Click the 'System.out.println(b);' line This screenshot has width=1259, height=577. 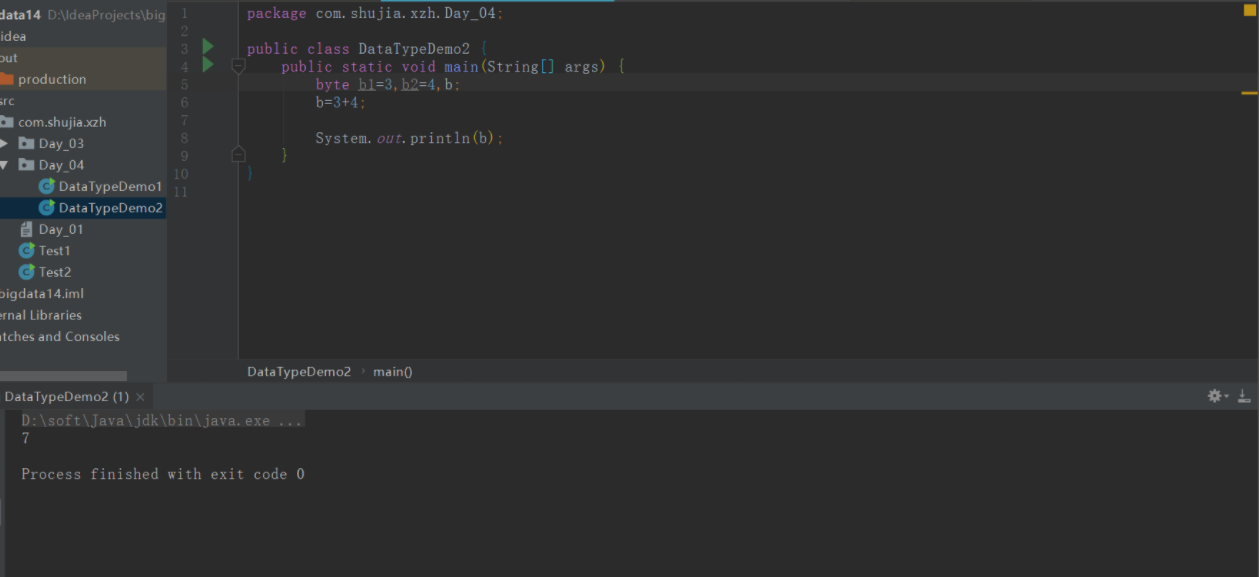pyautogui.click(x=409, y=138)
